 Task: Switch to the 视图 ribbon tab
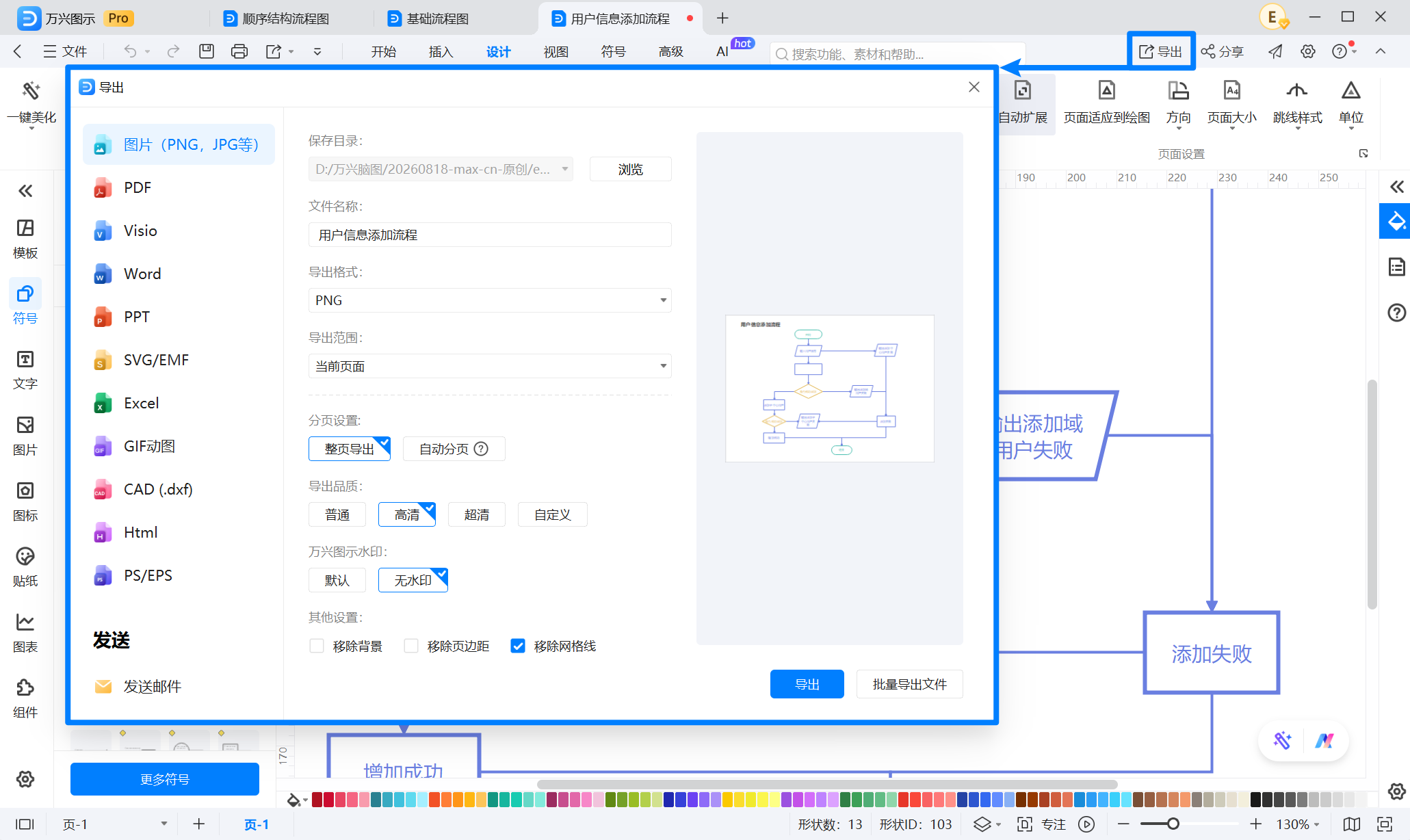point(556,51)
